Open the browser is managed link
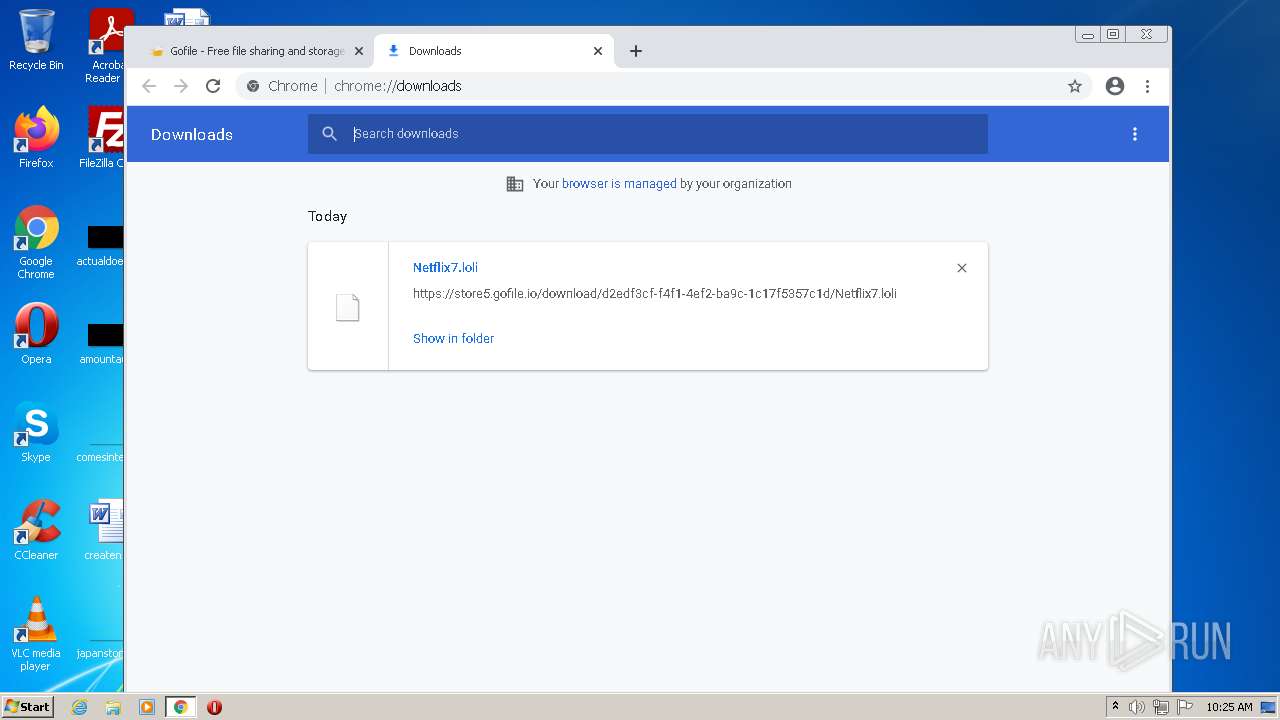Screen dimensions: 1280x720 619,184
